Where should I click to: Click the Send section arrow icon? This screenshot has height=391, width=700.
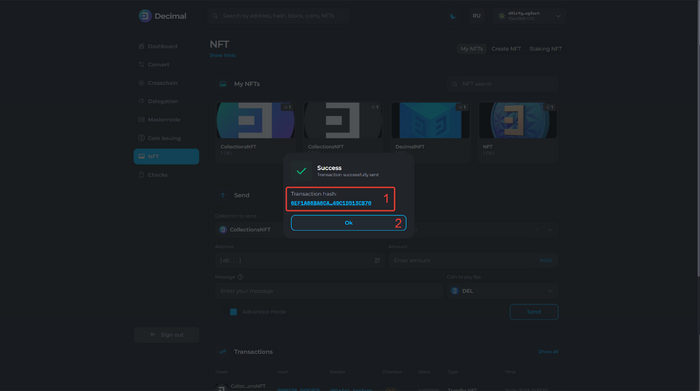tap(223, 196)
